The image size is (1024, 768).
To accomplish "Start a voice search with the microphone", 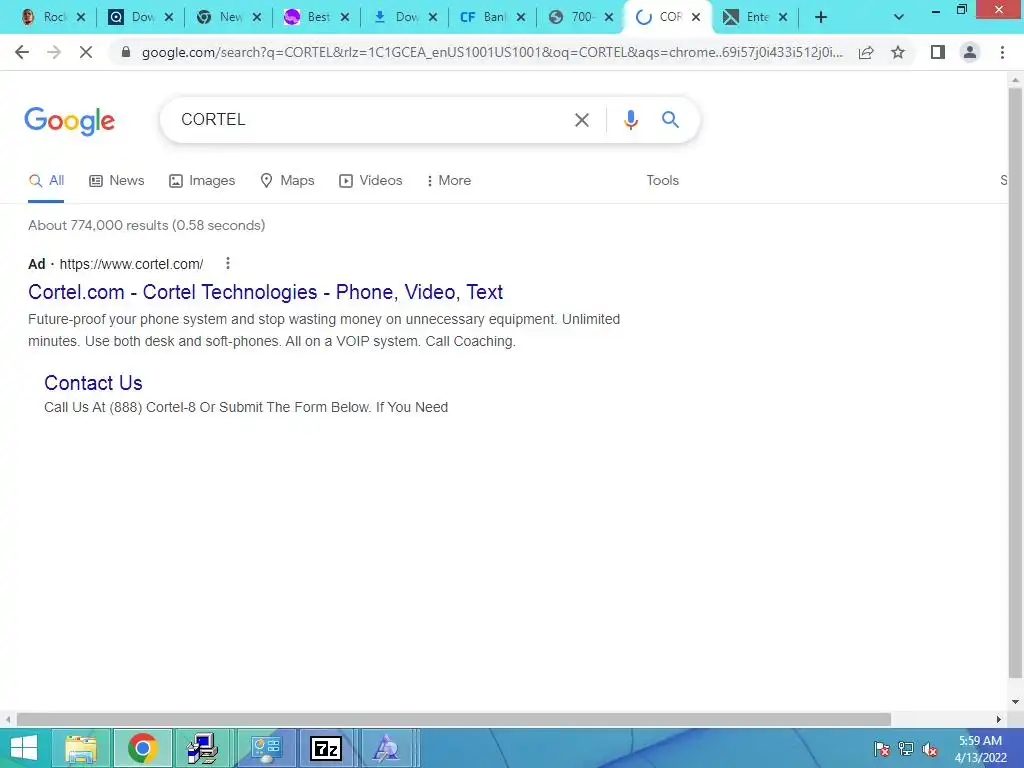I will pos(630,120).
